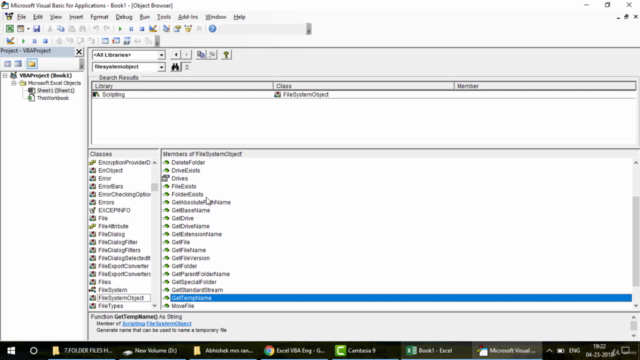Screen dimensions: 640x360
Task: Open the Watch Window icon in Debug toolbar
Action: coord(127,41)
